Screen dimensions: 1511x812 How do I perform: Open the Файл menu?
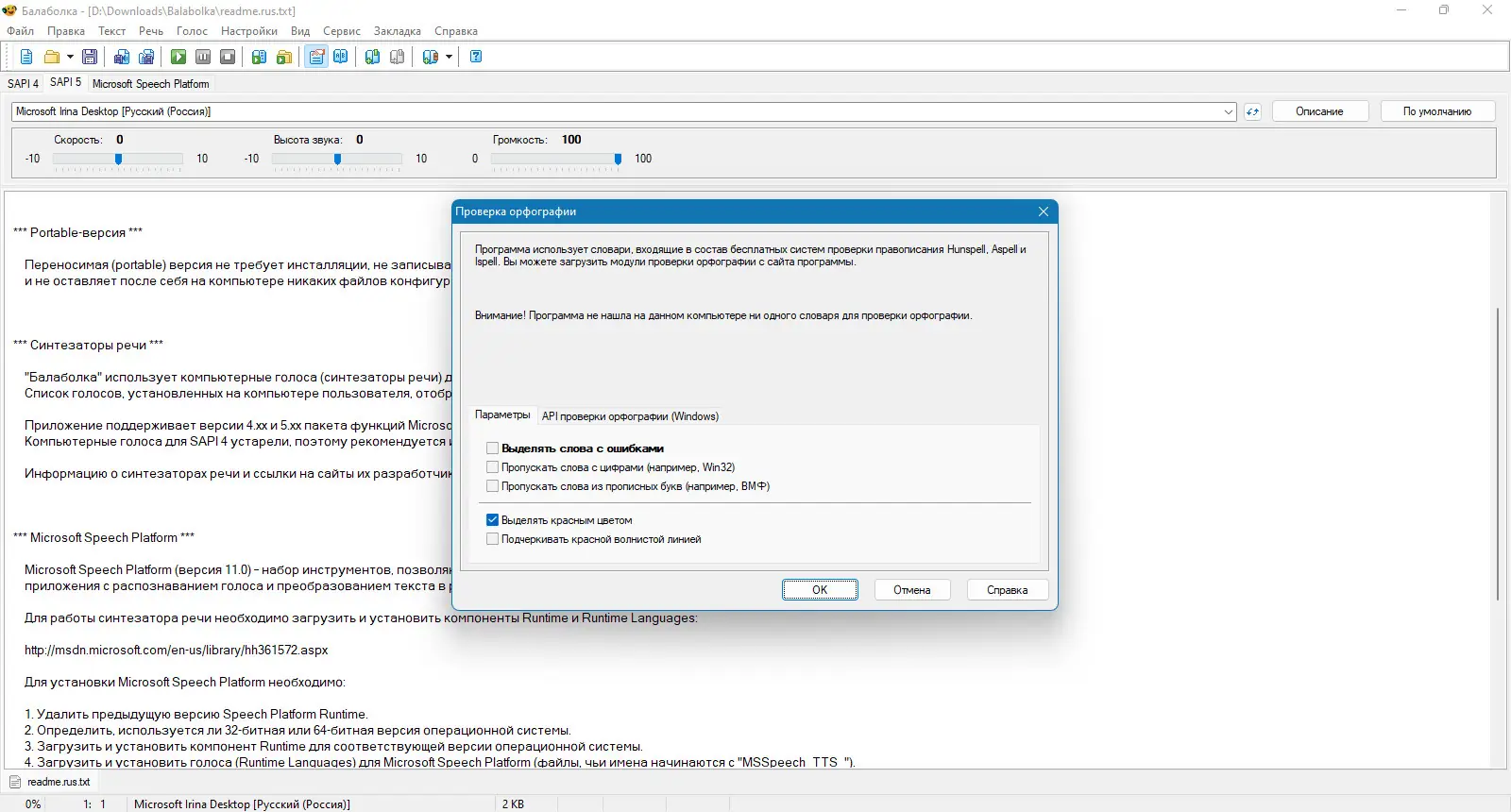[20, 31]
